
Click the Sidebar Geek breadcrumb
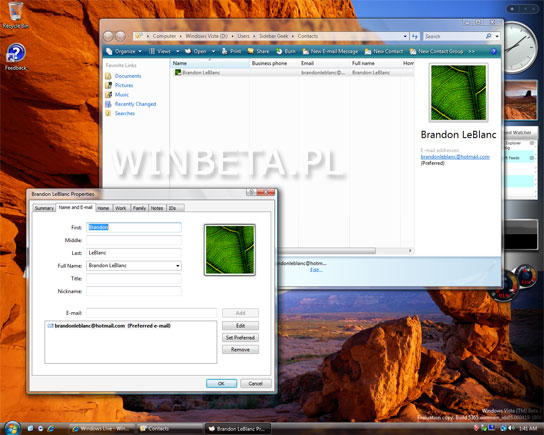pyautogui.click(x=273, y=36)
